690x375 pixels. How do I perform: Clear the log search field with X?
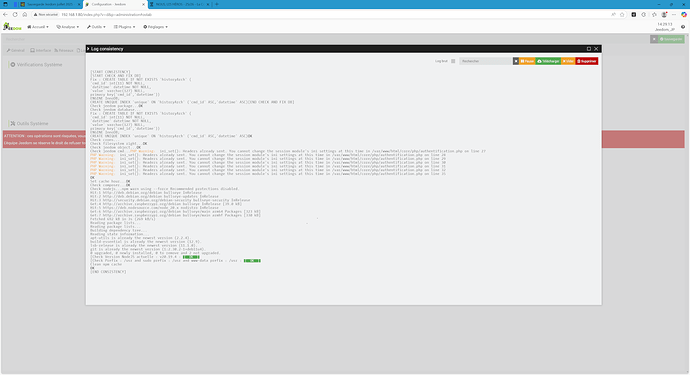(x=516, y=61)
